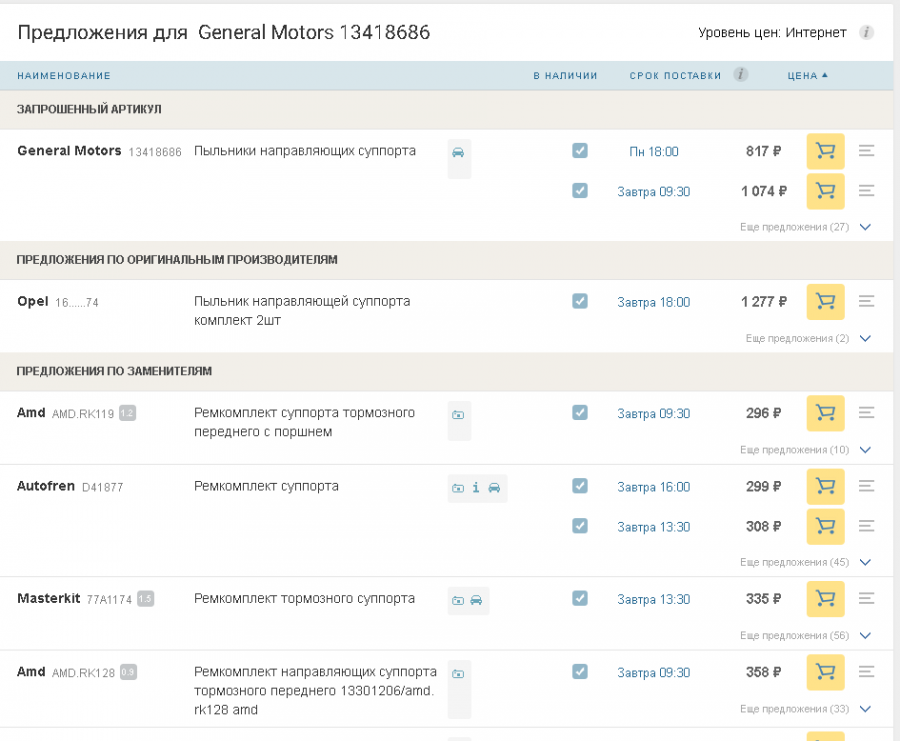Add Amd AMD.RK119 296 ₽ to cart

click(x=825, y=413)
